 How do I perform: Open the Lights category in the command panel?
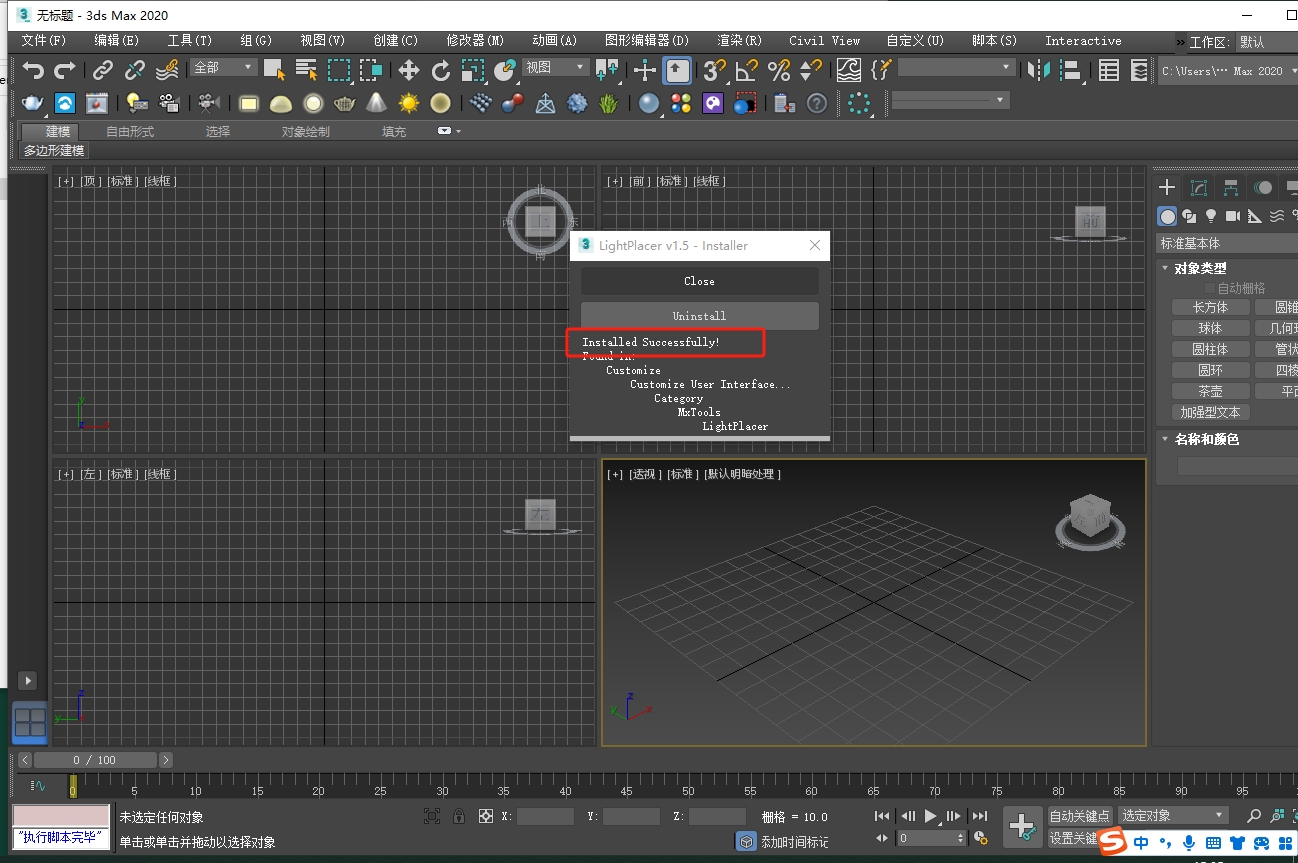[x=1211, y=216]
